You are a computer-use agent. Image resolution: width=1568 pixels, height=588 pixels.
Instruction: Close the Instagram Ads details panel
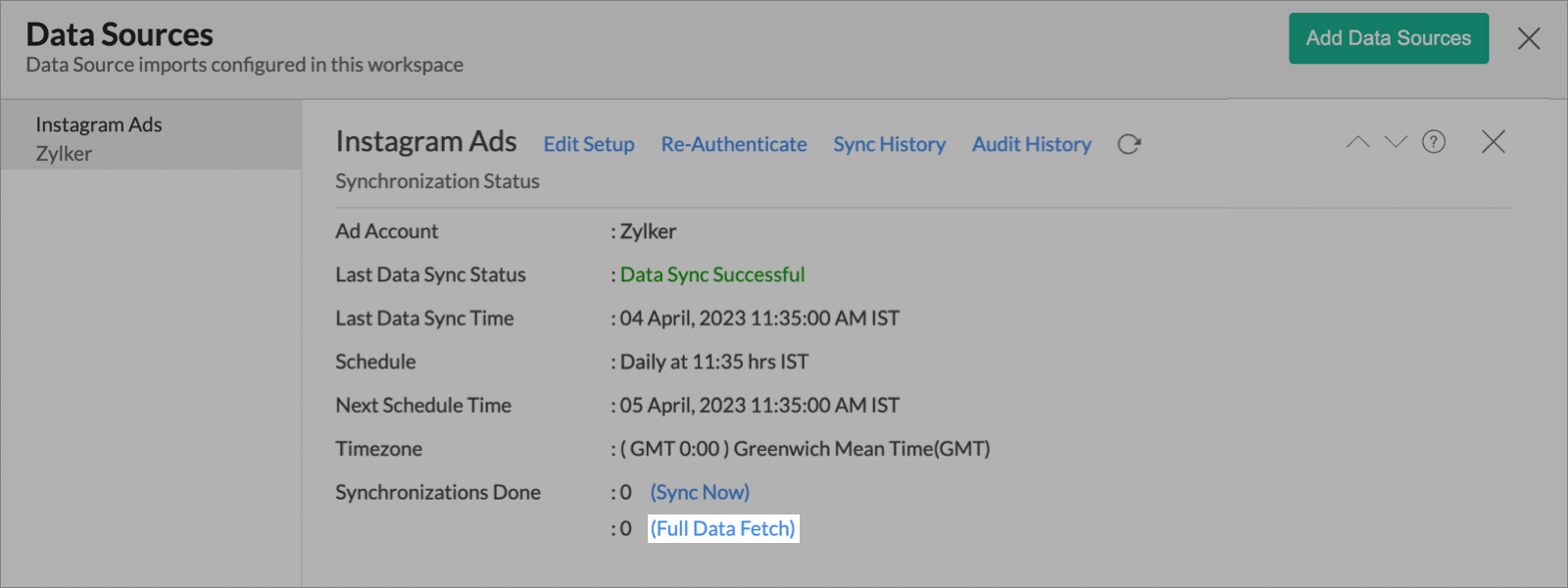pos(1494,142)
